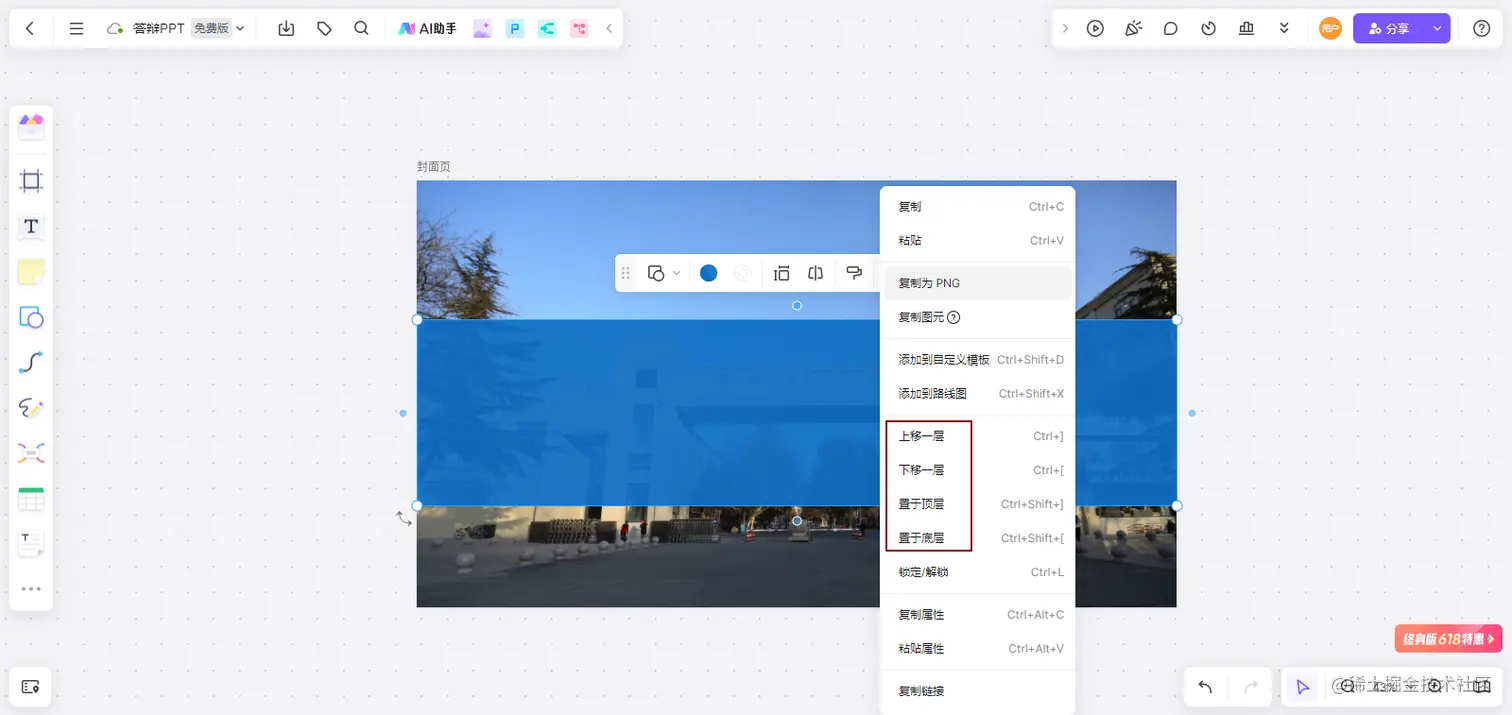The width and height of the screenshot is (1512, 715).
Task: Click the 免费版 badge
Action: coord(211,29)
